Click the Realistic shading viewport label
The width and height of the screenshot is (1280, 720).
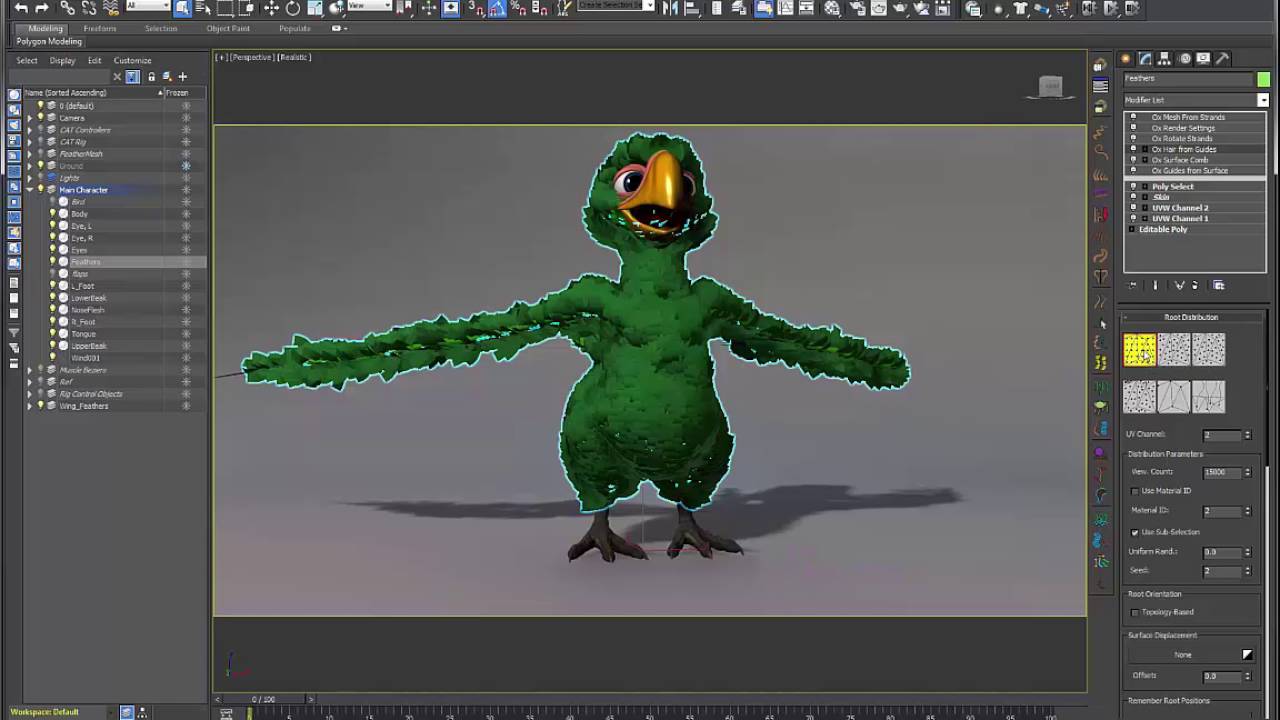coord(295,57)
